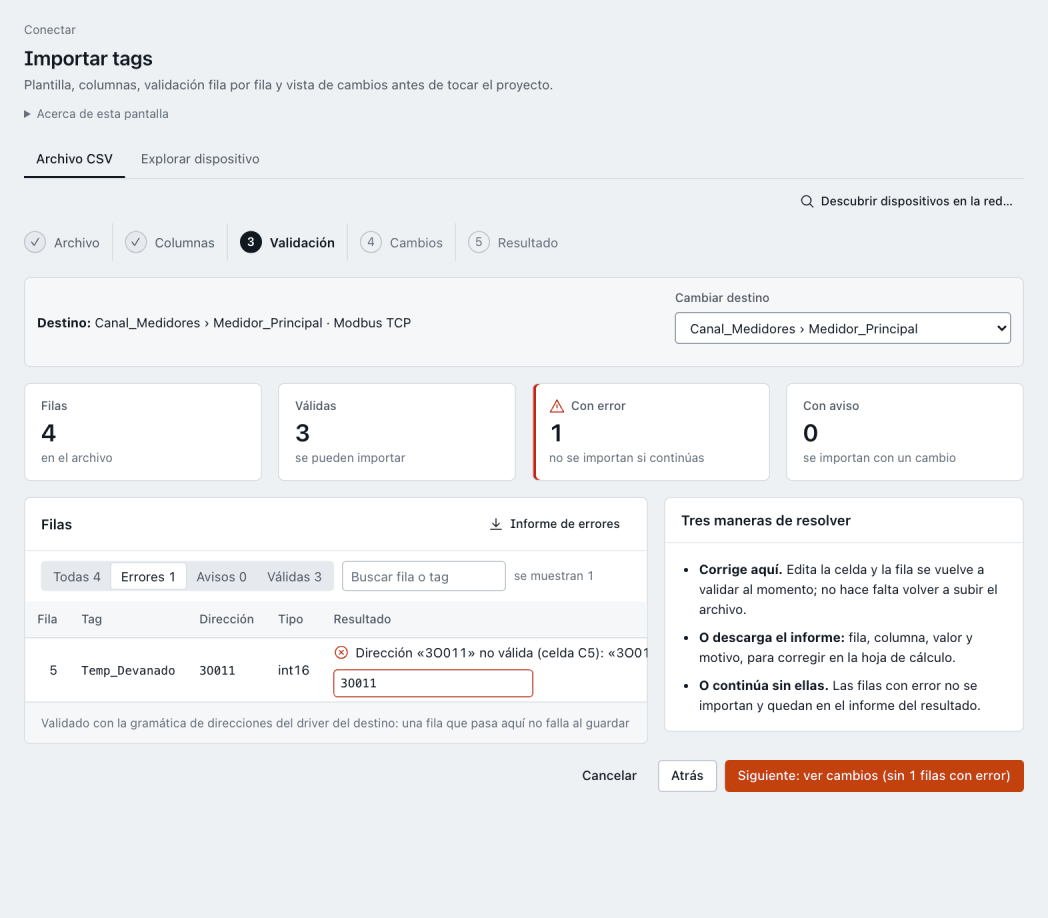This screenshot has width=1048, height=918.
Task: Click the Filas summary card count
Action: point(48,433)
